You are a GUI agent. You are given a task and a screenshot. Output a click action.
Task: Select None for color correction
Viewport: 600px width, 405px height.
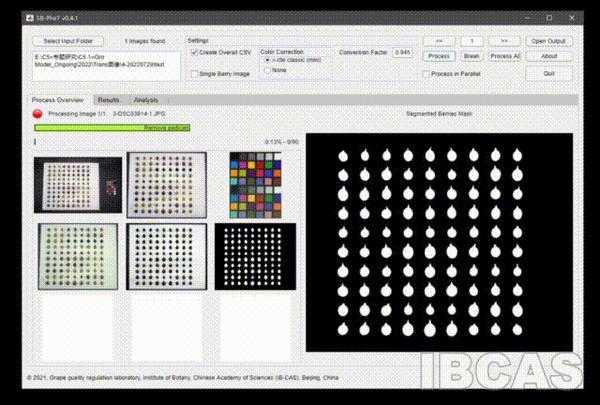tap(266, 70)
